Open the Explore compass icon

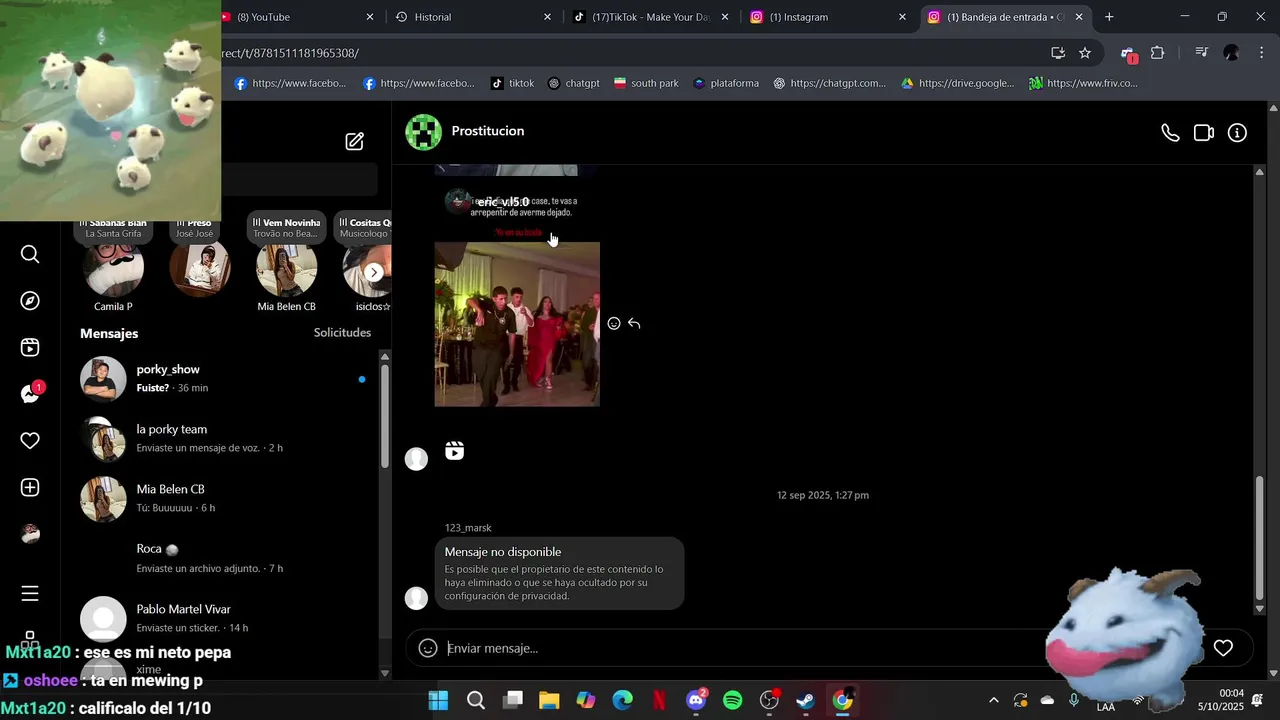tap(30, 301)
